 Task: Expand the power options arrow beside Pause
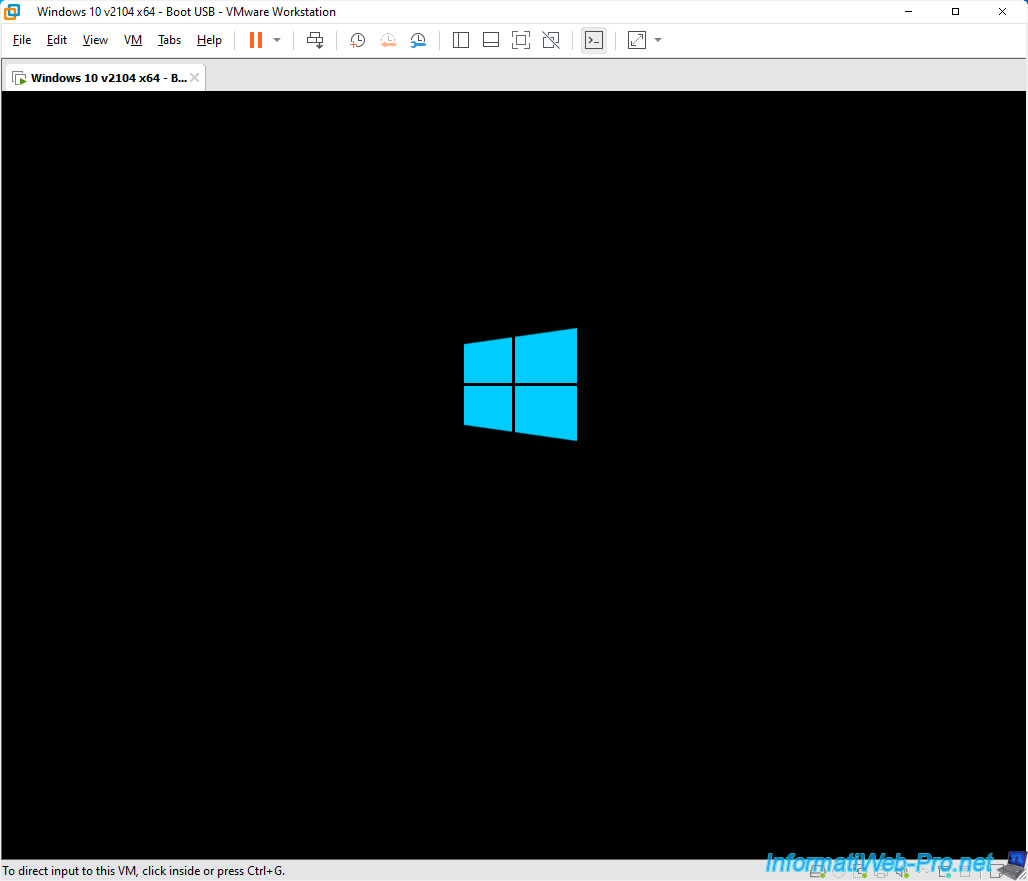point(277,40)
